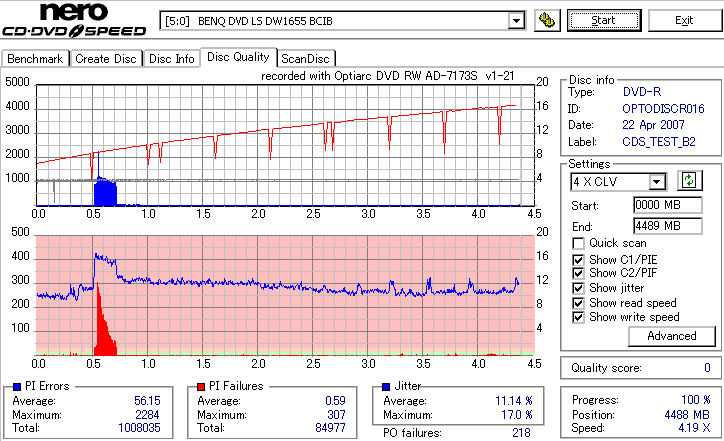Click the nero CD-DVD Speed logo
Viewport: 724px width, 441px height.
(x=74, y=20)
